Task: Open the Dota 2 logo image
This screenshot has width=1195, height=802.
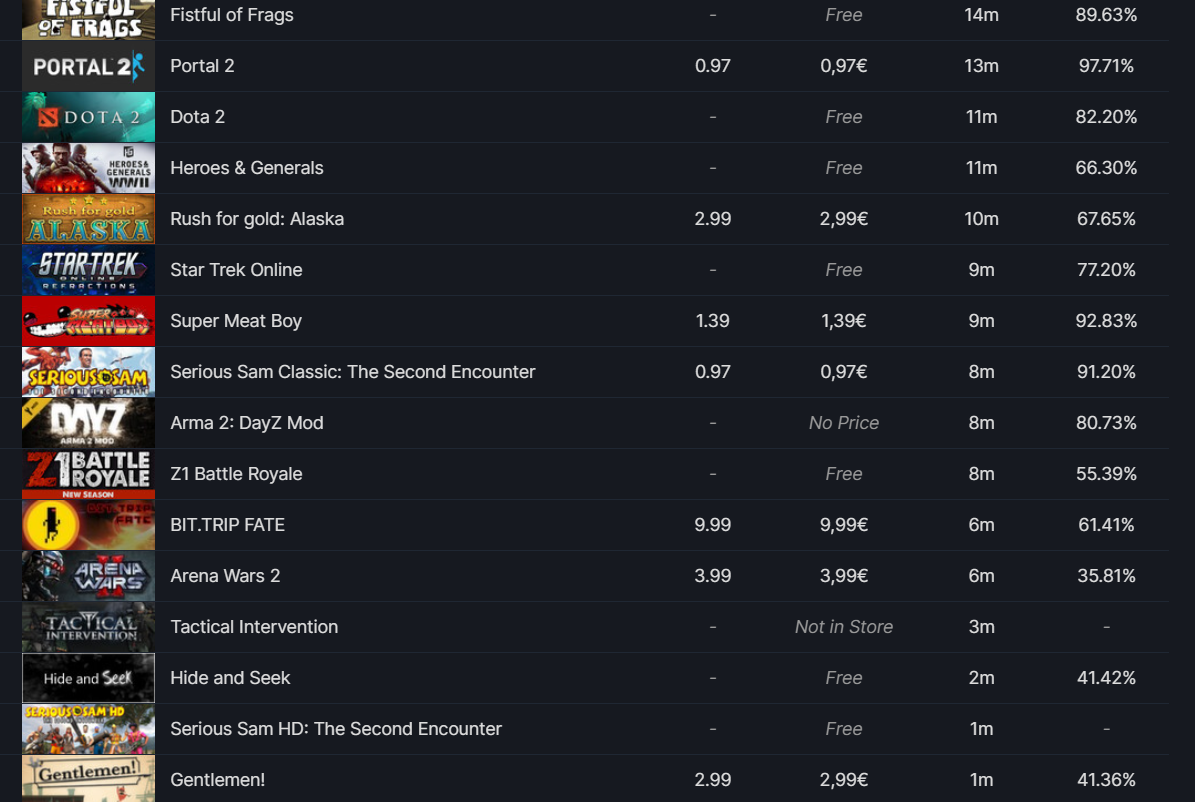Action: point(88,117)
